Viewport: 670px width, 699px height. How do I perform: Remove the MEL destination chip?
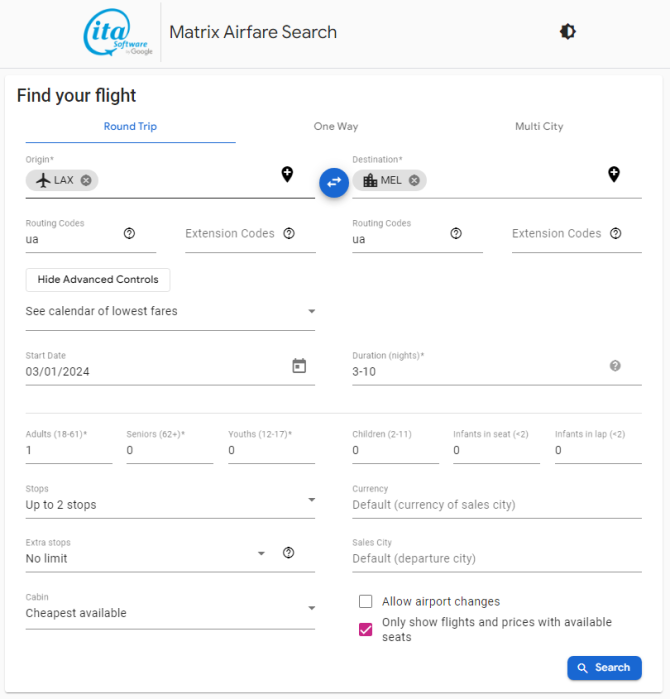[x=414, y=180]
